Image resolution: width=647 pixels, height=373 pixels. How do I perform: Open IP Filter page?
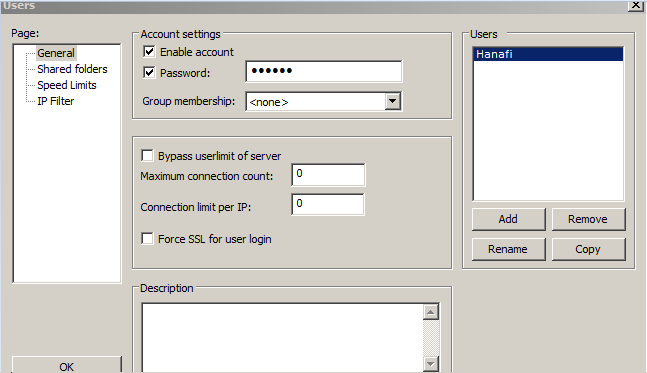pos(56,101)
